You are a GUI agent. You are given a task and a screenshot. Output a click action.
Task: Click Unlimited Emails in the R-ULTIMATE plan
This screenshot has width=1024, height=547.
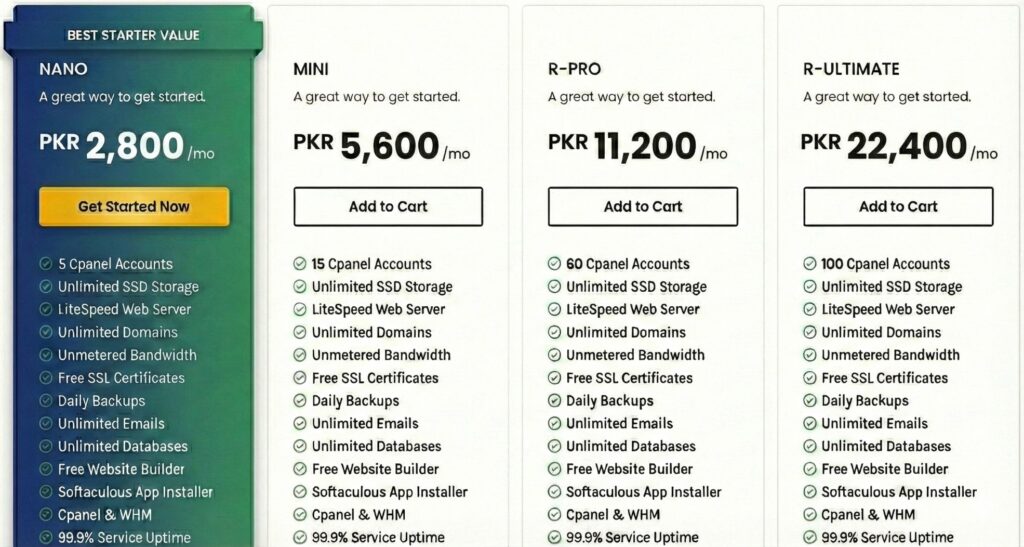(874, 423)
